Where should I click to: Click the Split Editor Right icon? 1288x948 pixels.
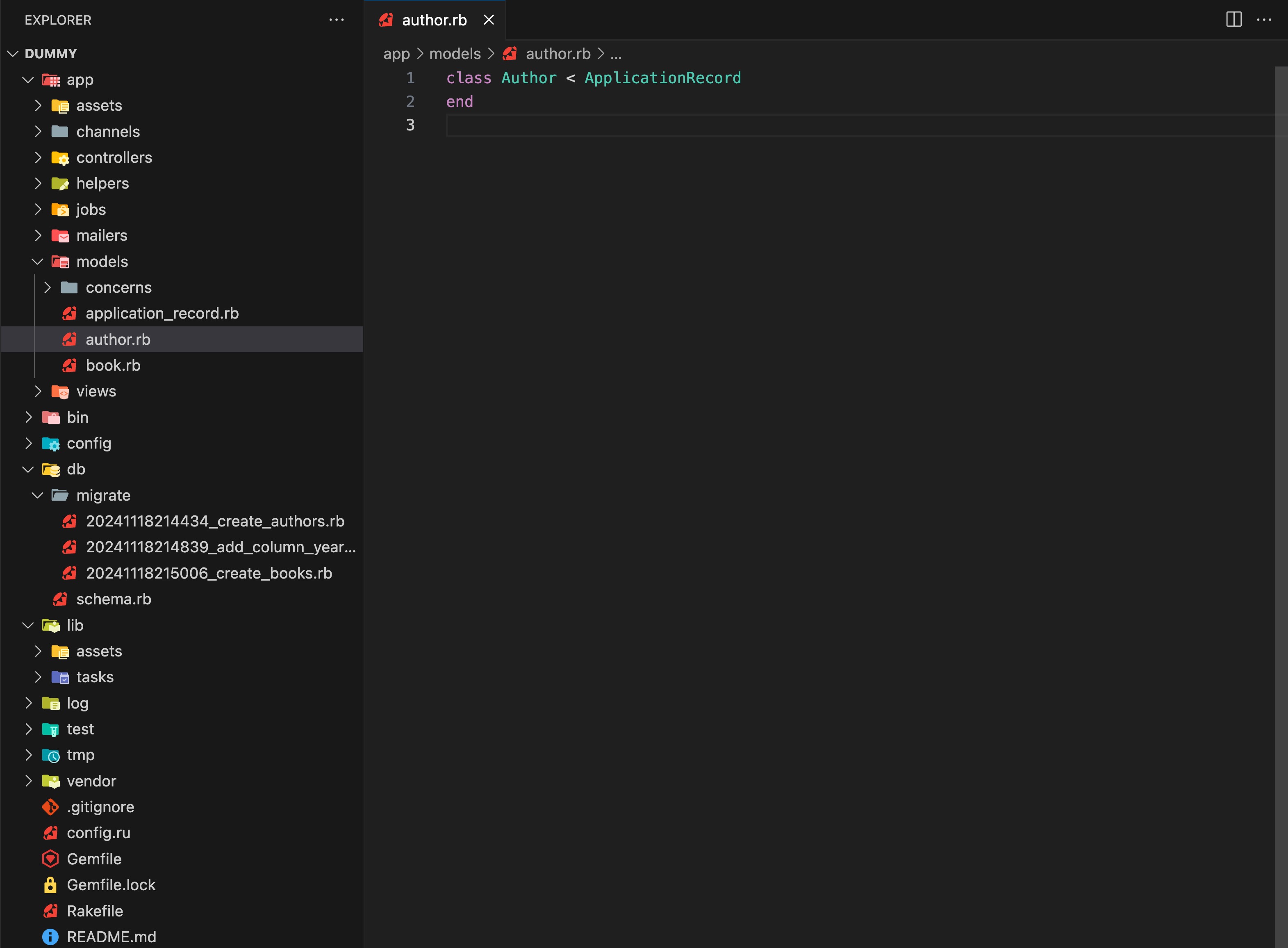tap(1233, 20)
